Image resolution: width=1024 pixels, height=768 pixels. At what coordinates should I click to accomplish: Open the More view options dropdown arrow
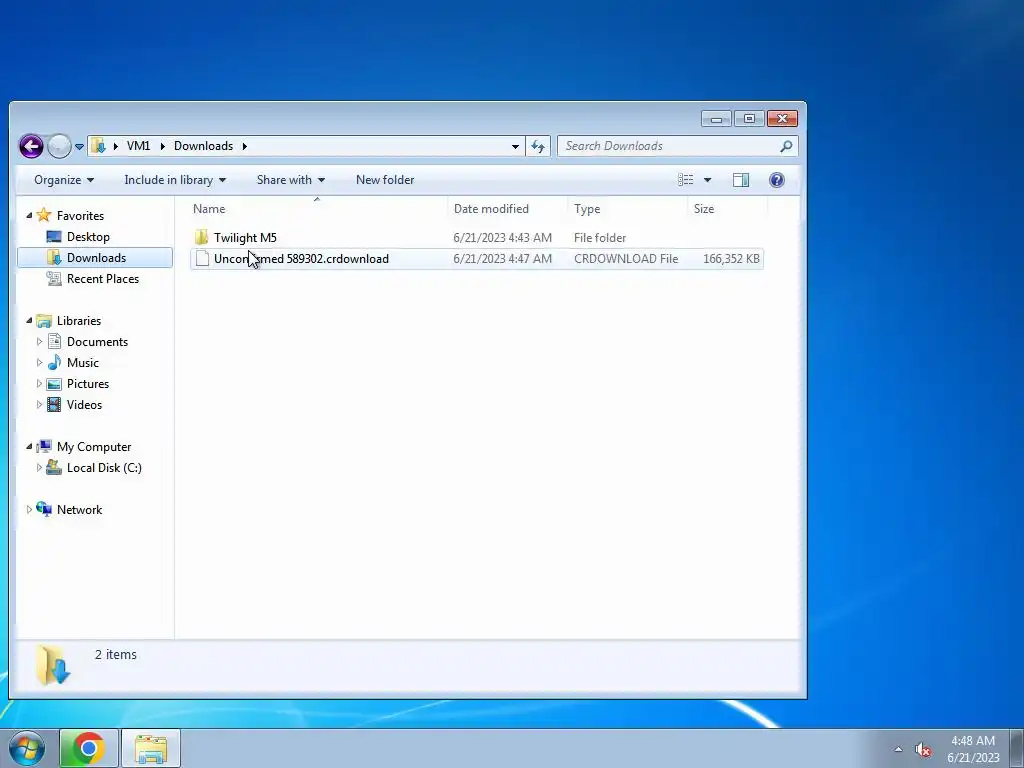[x=707, y=180]
